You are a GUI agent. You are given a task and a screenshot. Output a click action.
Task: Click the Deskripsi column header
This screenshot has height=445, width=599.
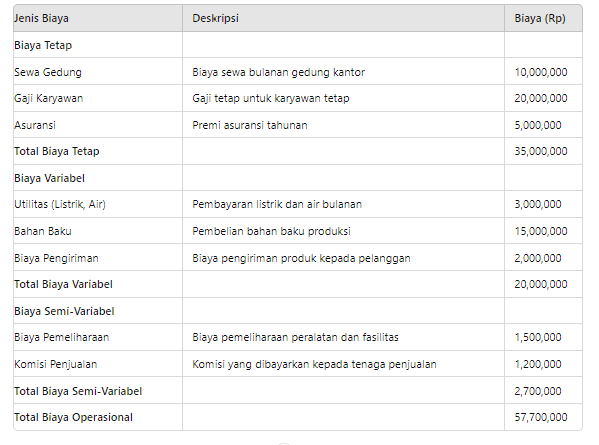click(215, 18)
